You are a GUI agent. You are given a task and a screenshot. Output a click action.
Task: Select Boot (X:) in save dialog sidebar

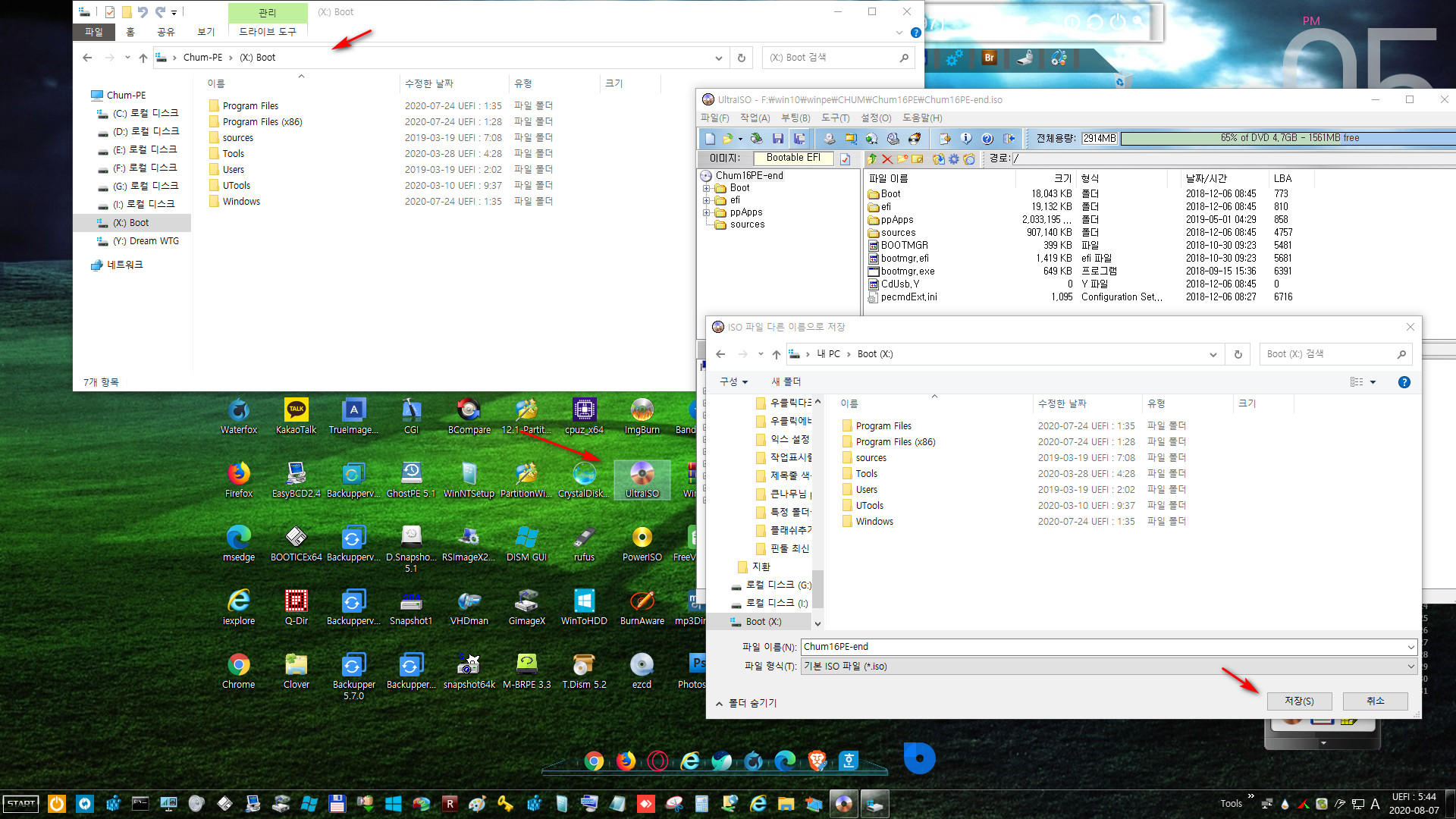click(763, 622)
